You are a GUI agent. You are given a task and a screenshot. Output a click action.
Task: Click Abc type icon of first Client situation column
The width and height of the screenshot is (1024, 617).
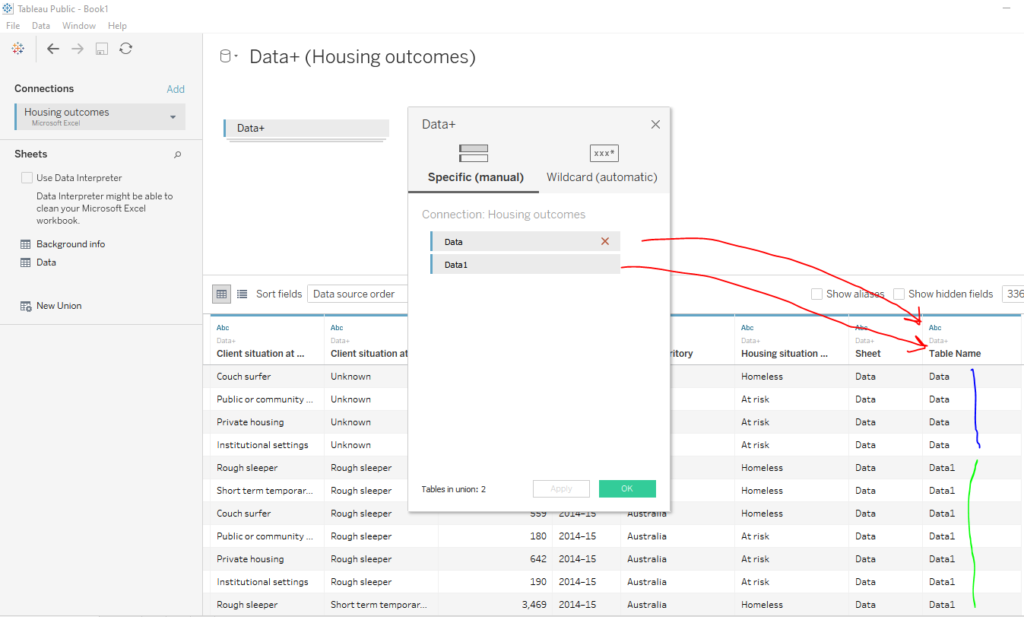click(223, 328)
